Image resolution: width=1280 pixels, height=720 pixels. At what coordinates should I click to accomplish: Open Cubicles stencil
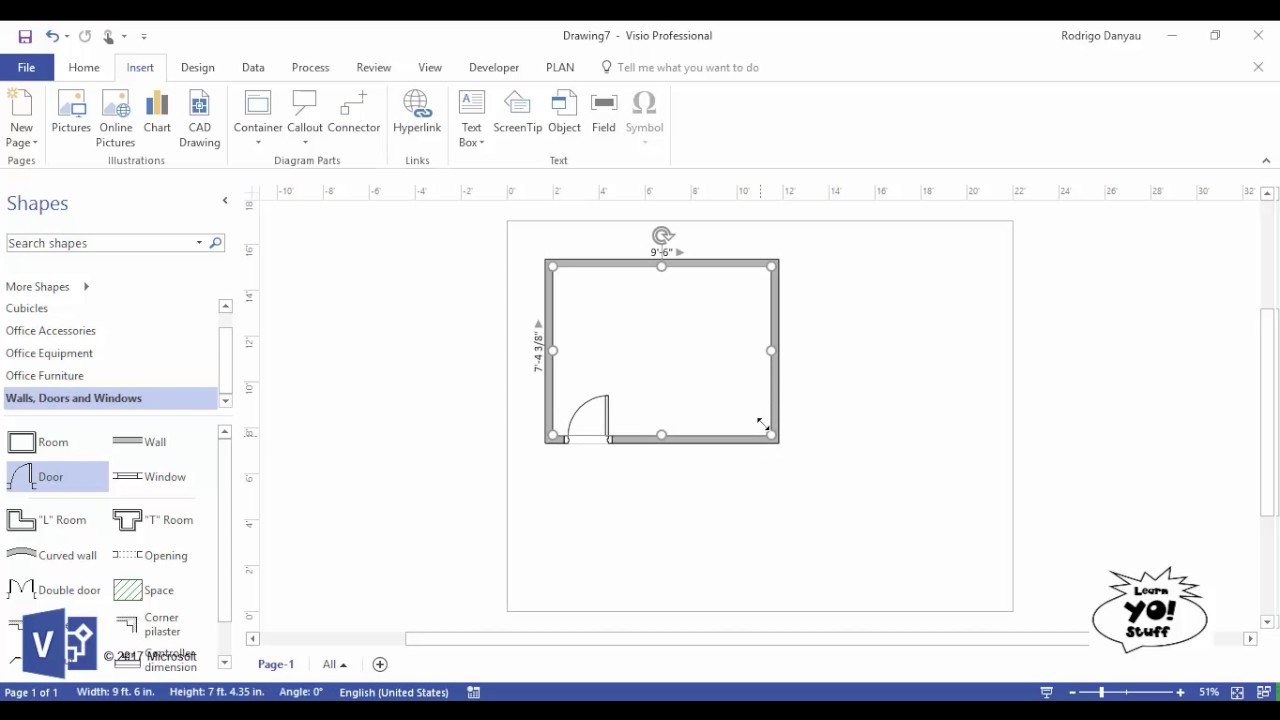tap(27, 308)
